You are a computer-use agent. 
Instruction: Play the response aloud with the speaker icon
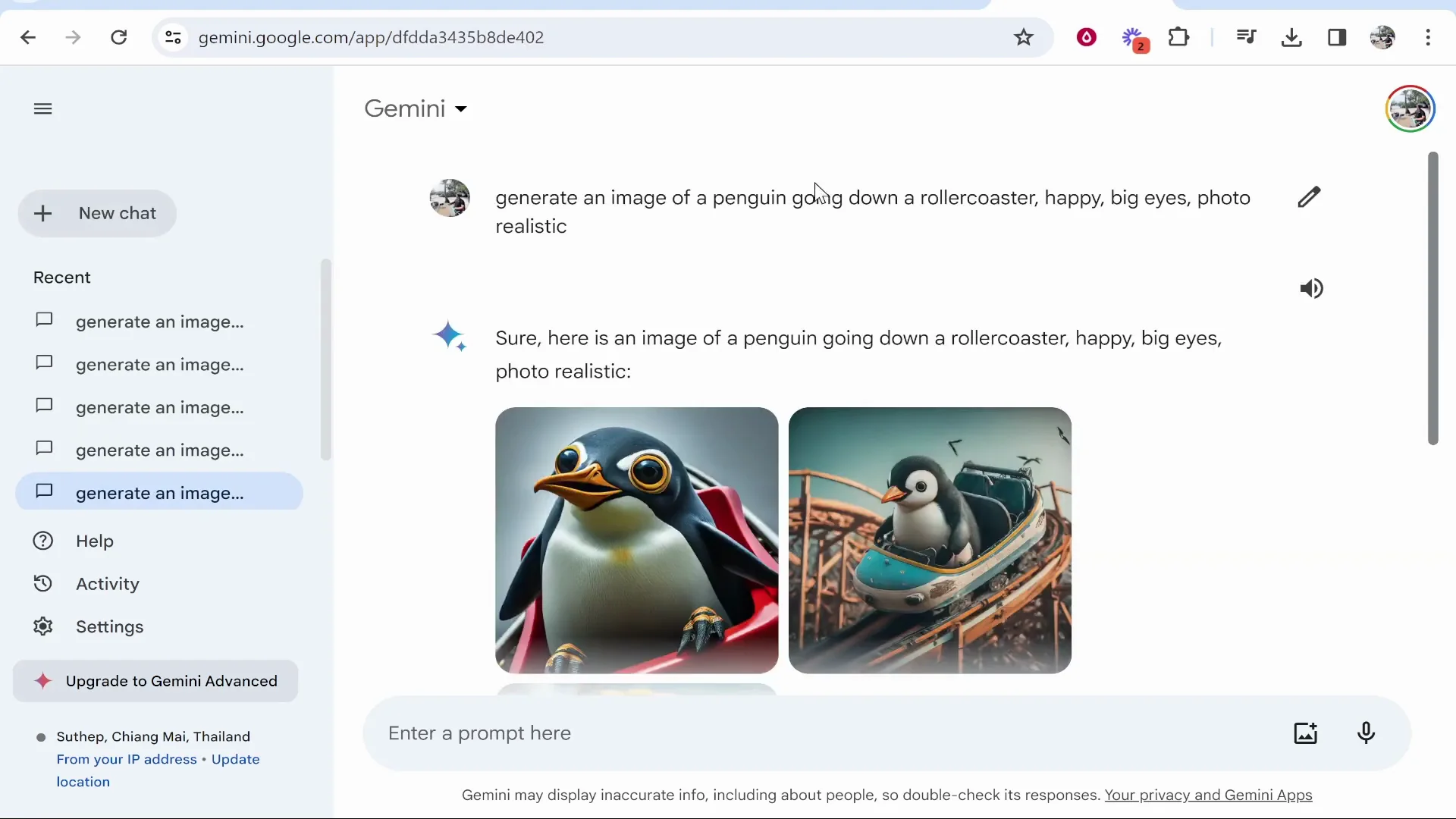click(1311, 288)
